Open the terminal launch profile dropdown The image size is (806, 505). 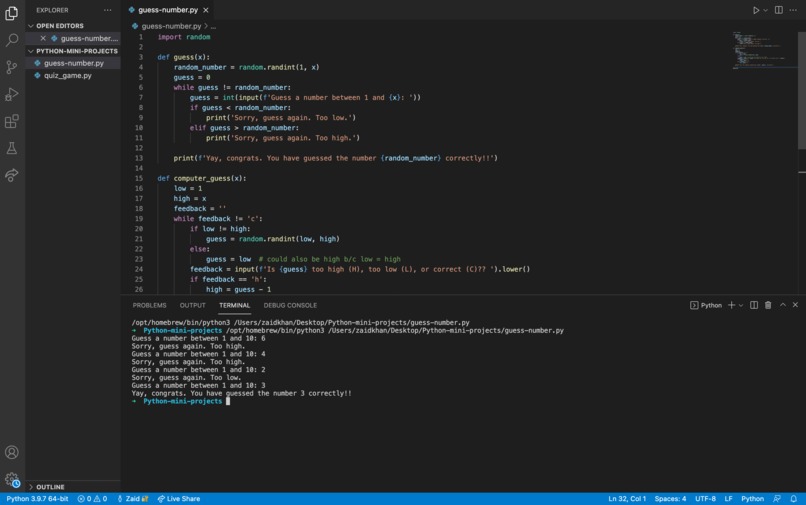tap(741, 305)
